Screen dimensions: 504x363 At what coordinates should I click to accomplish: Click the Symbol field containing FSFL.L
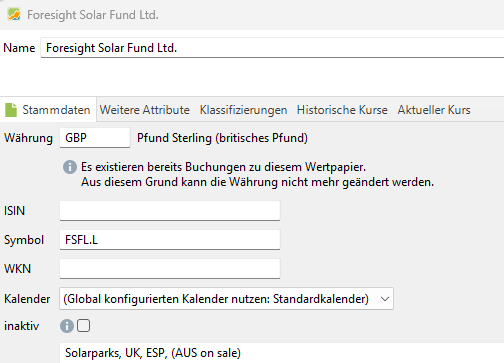click(x=170, y=240)
